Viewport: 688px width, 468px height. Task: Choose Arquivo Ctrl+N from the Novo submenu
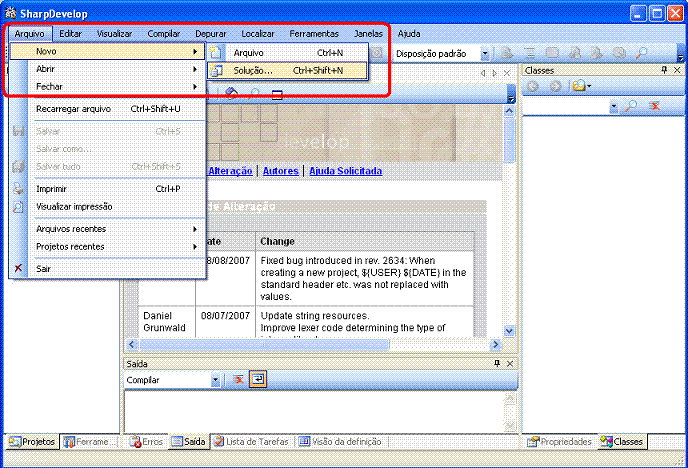click(288, 53)
